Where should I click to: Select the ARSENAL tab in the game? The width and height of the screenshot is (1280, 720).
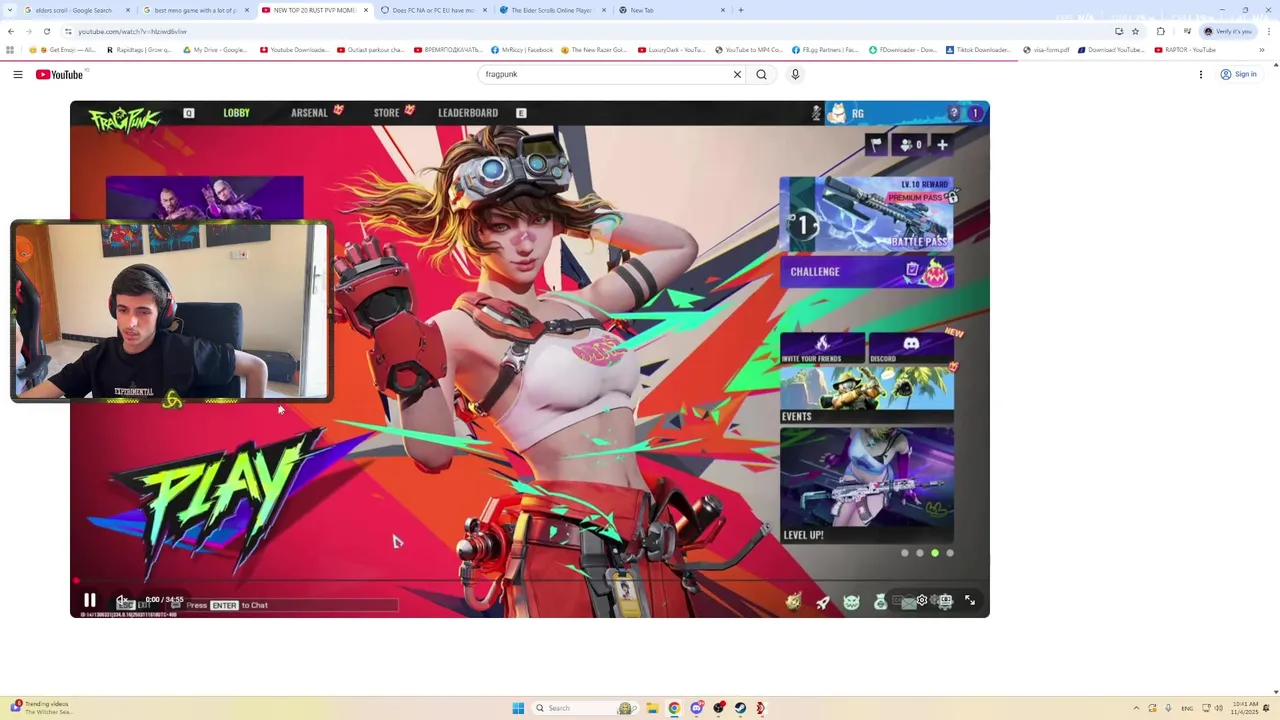click(x=309, y=113)
